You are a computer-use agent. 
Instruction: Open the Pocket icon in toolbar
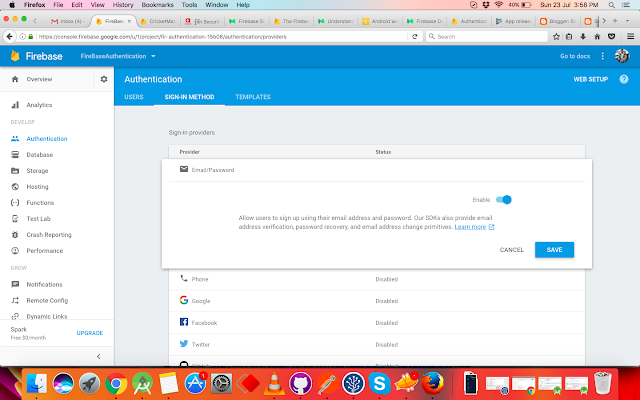pos(611,36)
